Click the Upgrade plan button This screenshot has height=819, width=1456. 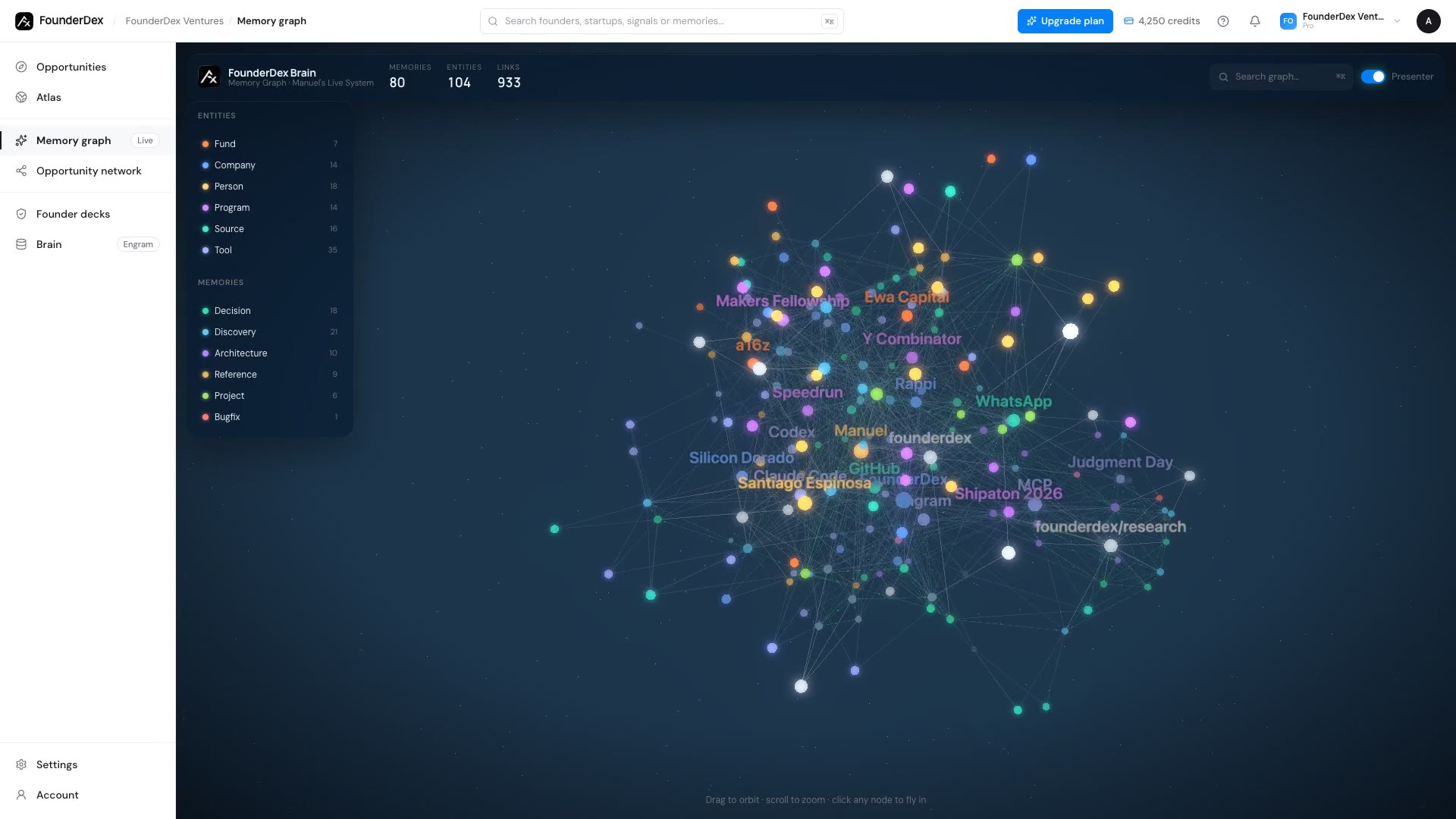(x=1065, y=21)
